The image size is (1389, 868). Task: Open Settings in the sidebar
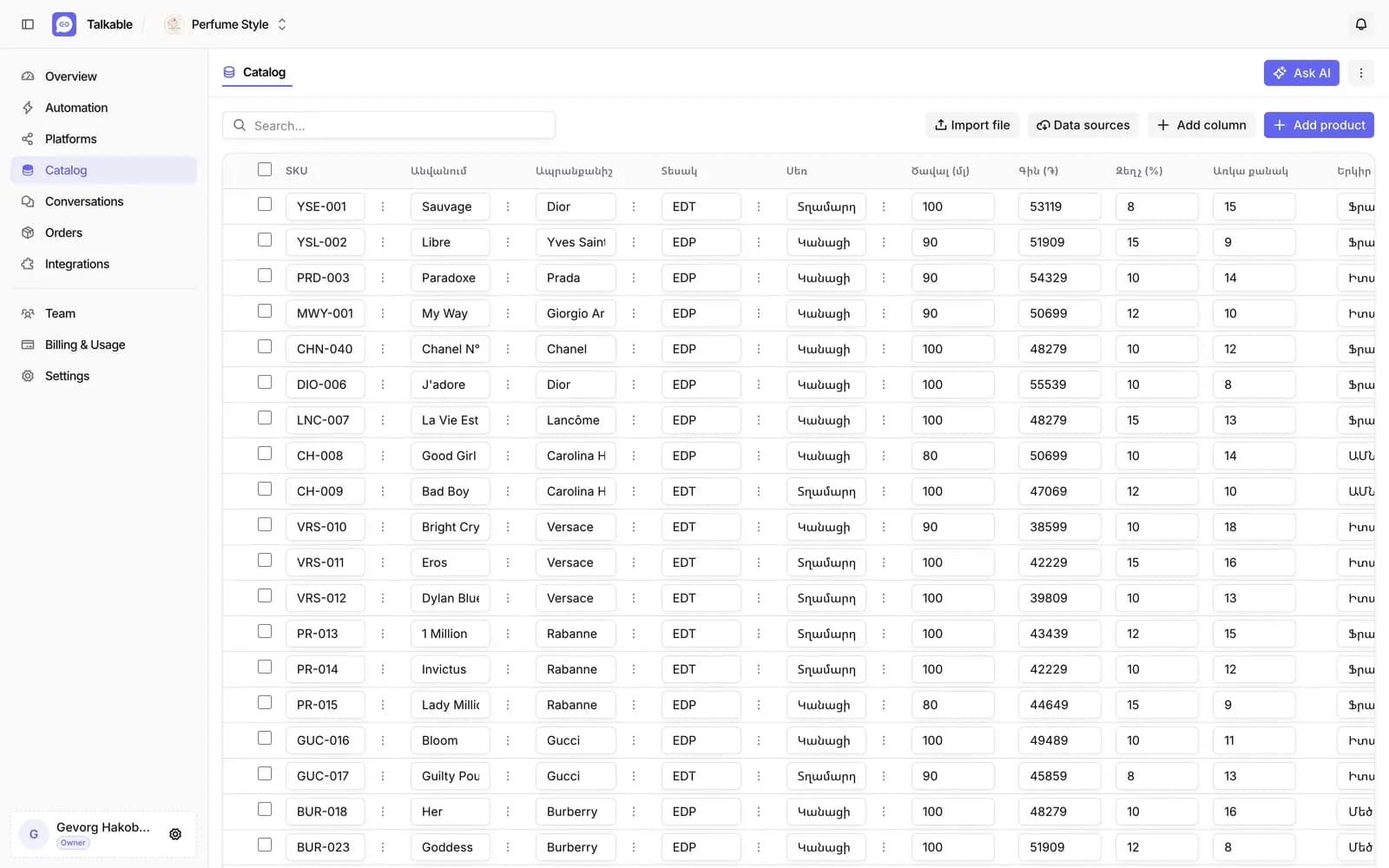pyautogui.click(x=104, y=376)
